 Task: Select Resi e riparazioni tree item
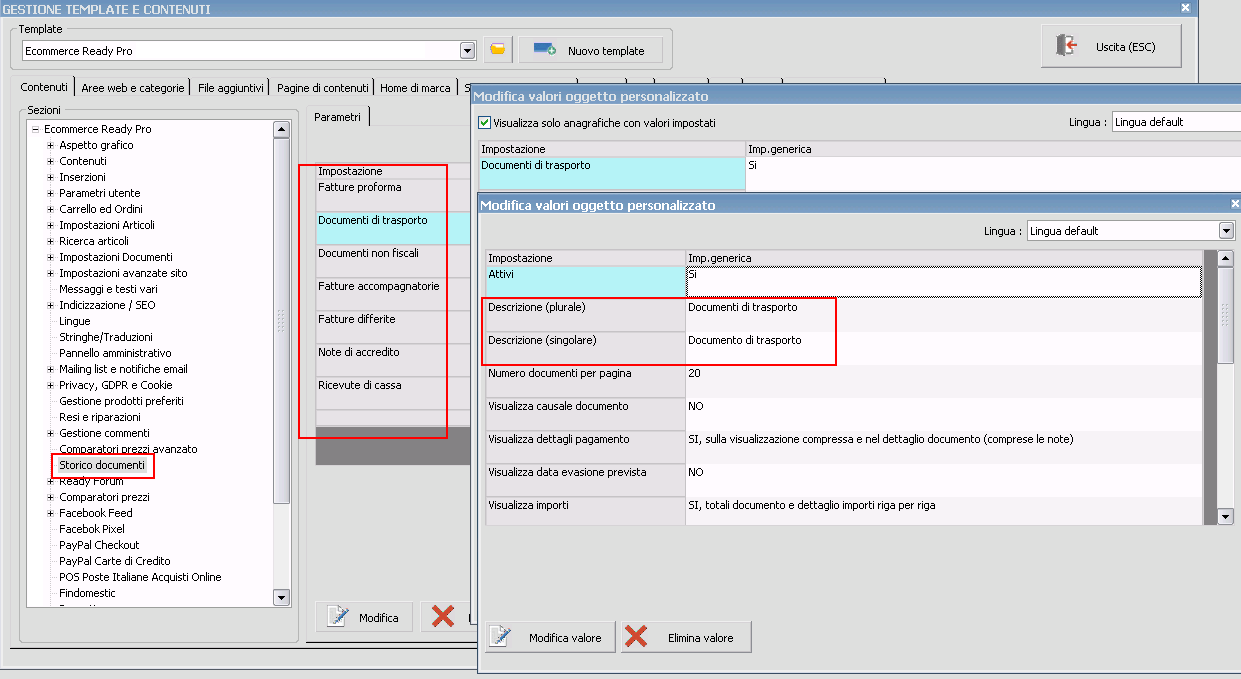(100, 417)
